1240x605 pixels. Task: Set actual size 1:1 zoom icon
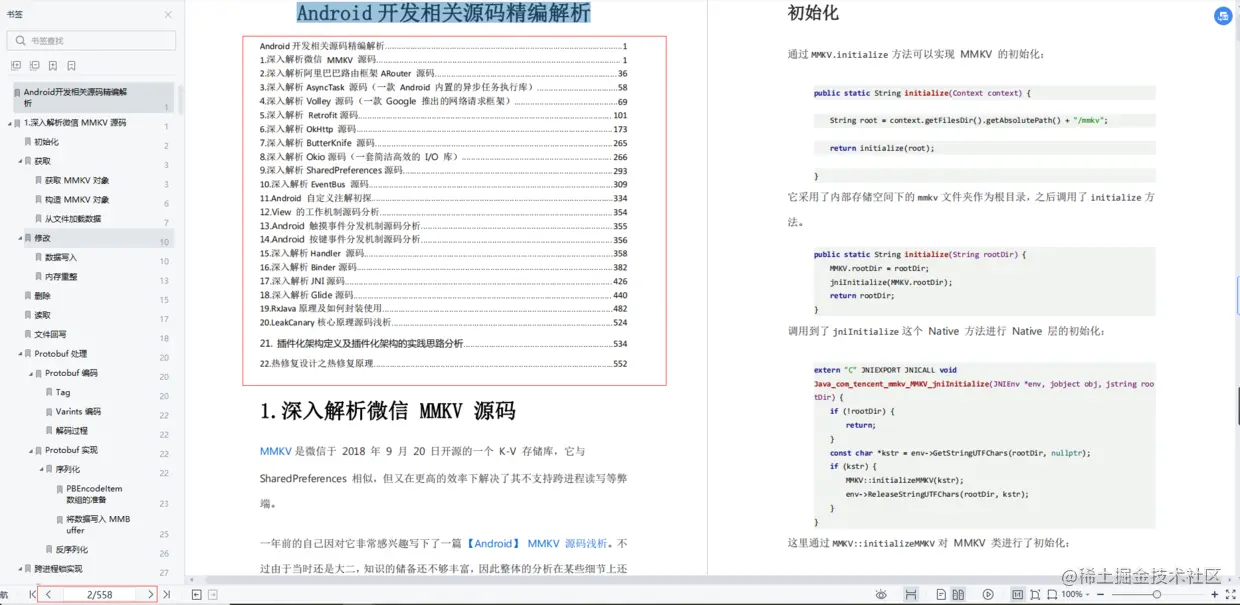1017,595
